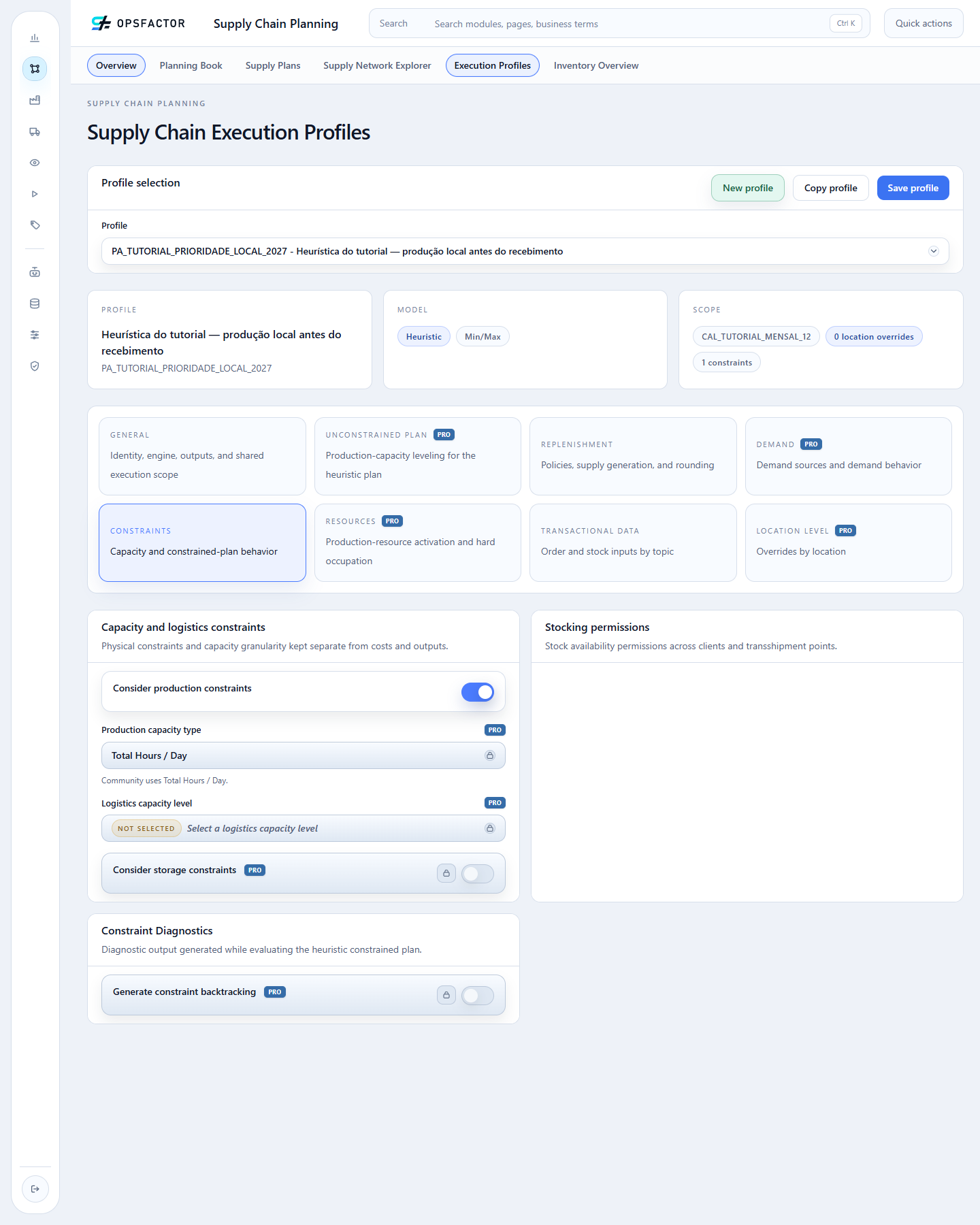Open the sliders settings sidebar icon
Viewport: 980px width, 1225px height.
[x=35, y=335]
